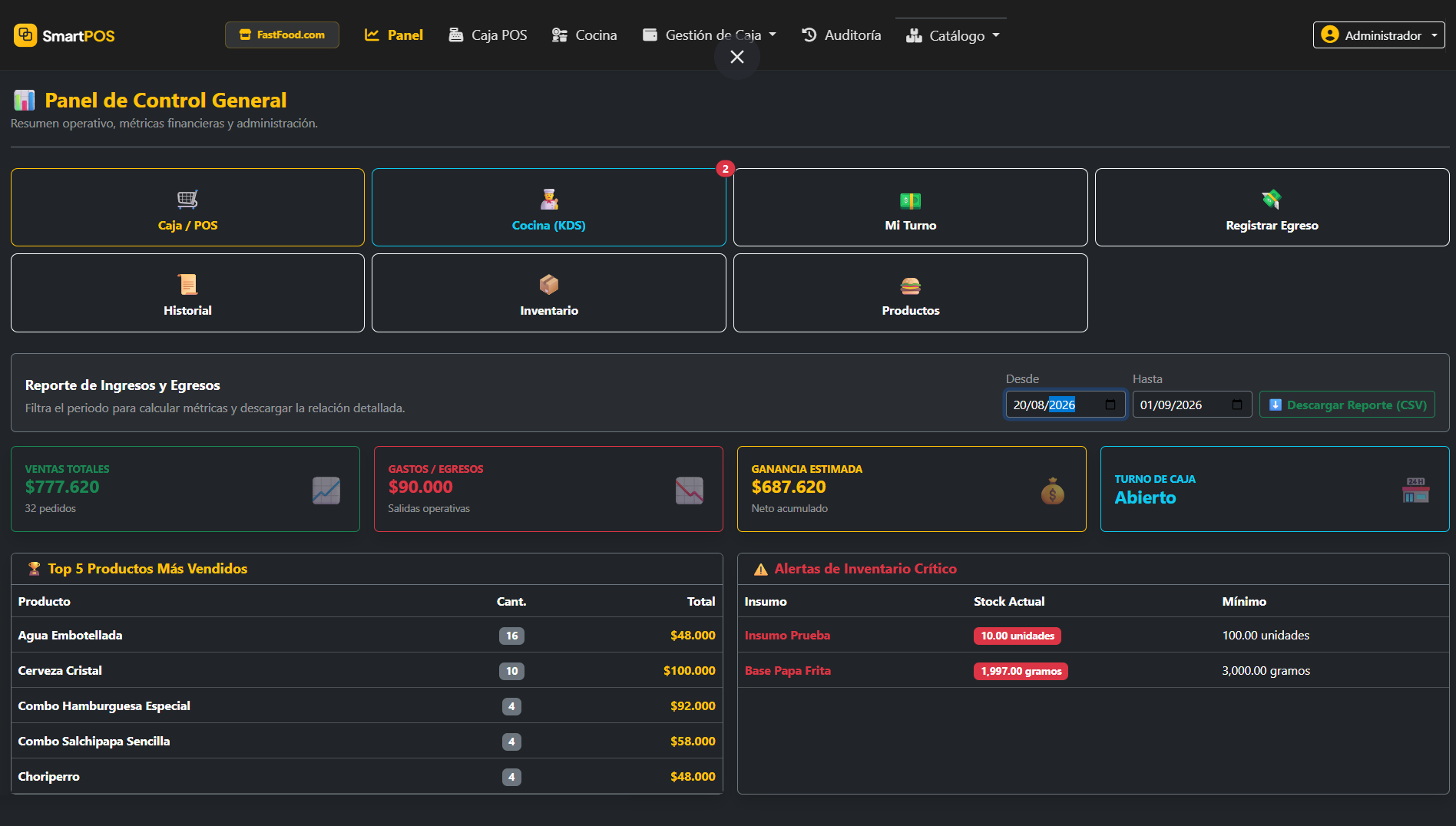Click the Registrar Egreso flying money icon
This screenshot has height=826, width=1456.
pyautogui.click(x=1272, y=200)
